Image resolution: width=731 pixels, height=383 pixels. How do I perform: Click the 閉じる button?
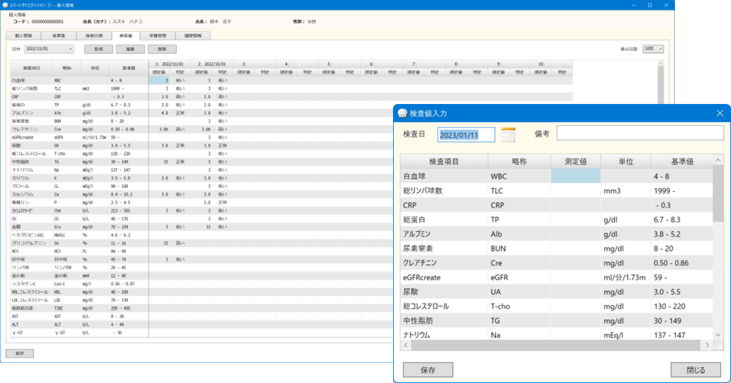(x=695, y=370)
